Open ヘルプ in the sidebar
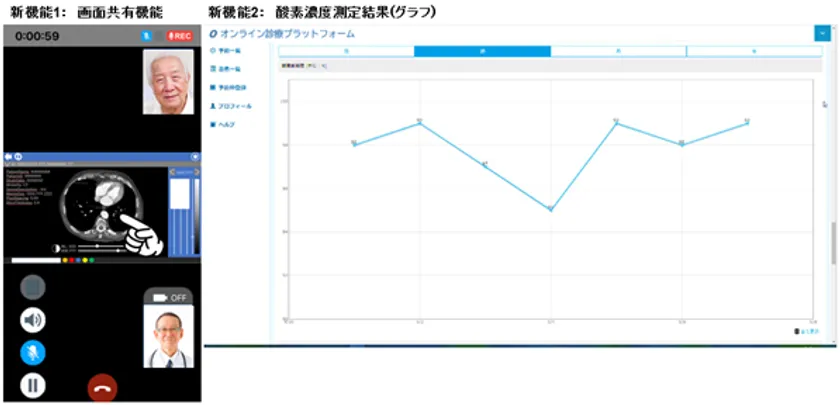840x405 pixels. (223, 124)
